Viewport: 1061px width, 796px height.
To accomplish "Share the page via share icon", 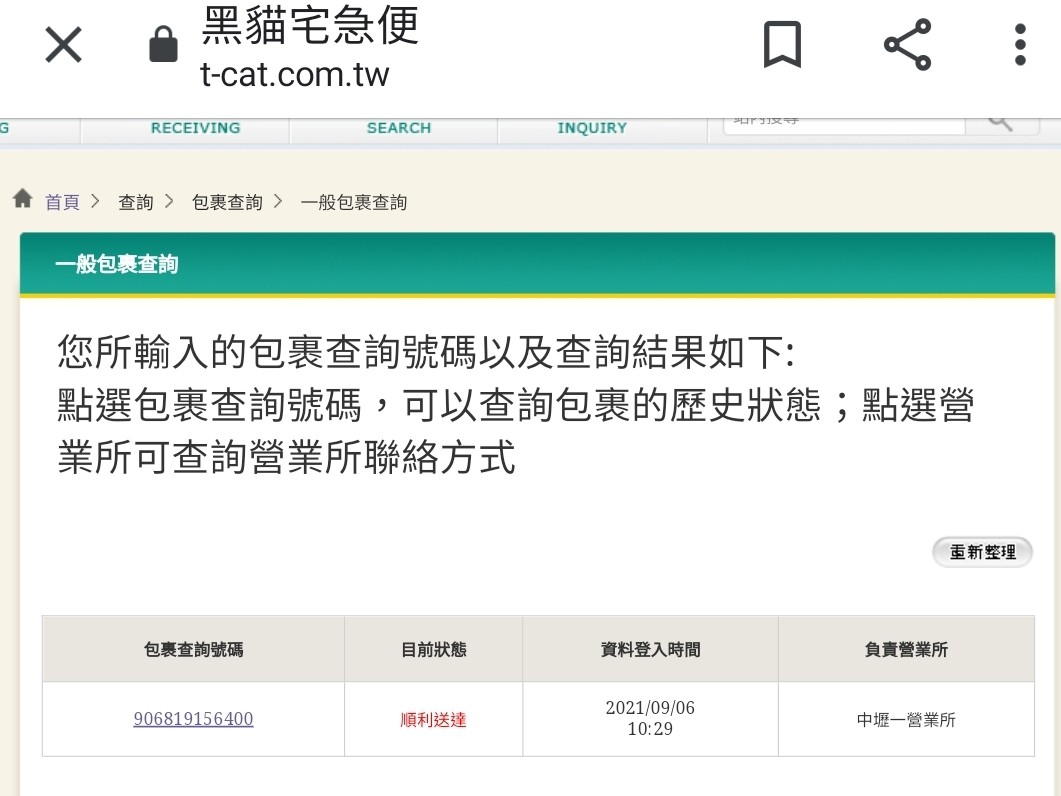I will tap(908, 45).
